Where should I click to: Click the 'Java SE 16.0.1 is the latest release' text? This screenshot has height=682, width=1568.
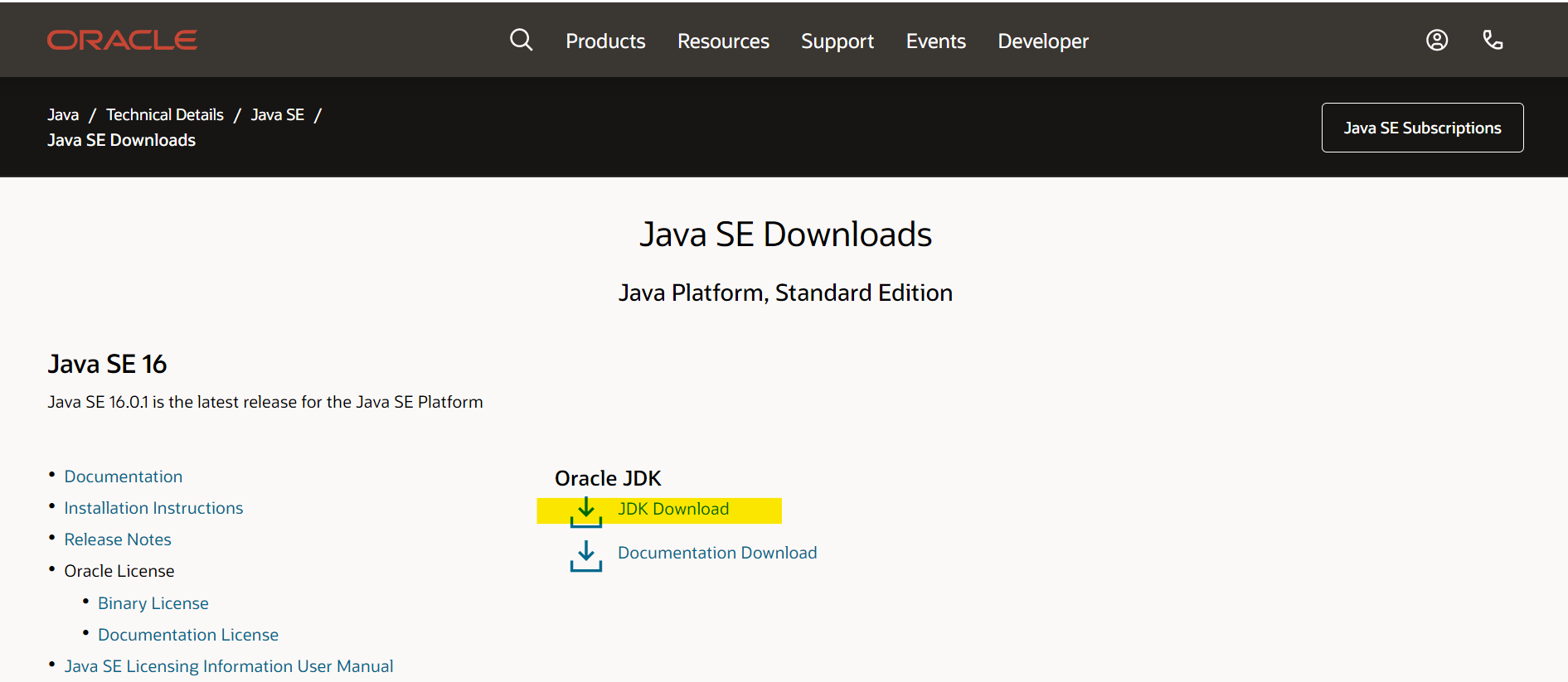(x=265, y=402)
